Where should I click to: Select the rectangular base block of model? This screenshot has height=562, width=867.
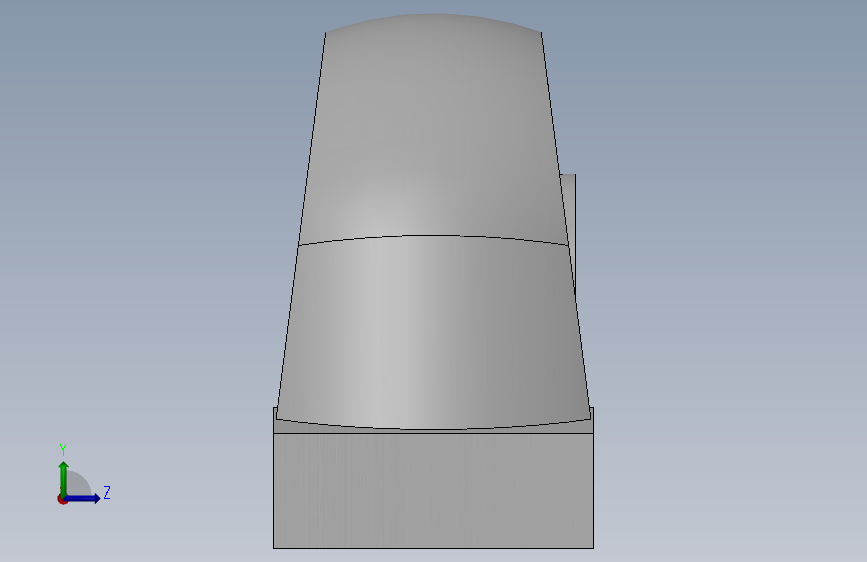coord(434,491)
